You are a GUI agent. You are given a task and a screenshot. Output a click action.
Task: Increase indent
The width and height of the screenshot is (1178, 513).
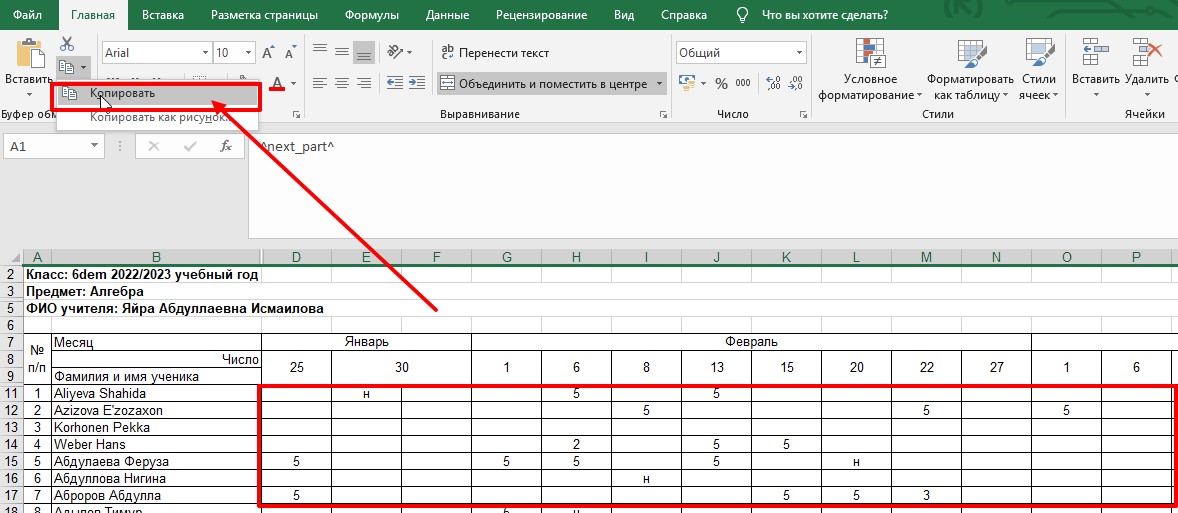tap(418, 83)
